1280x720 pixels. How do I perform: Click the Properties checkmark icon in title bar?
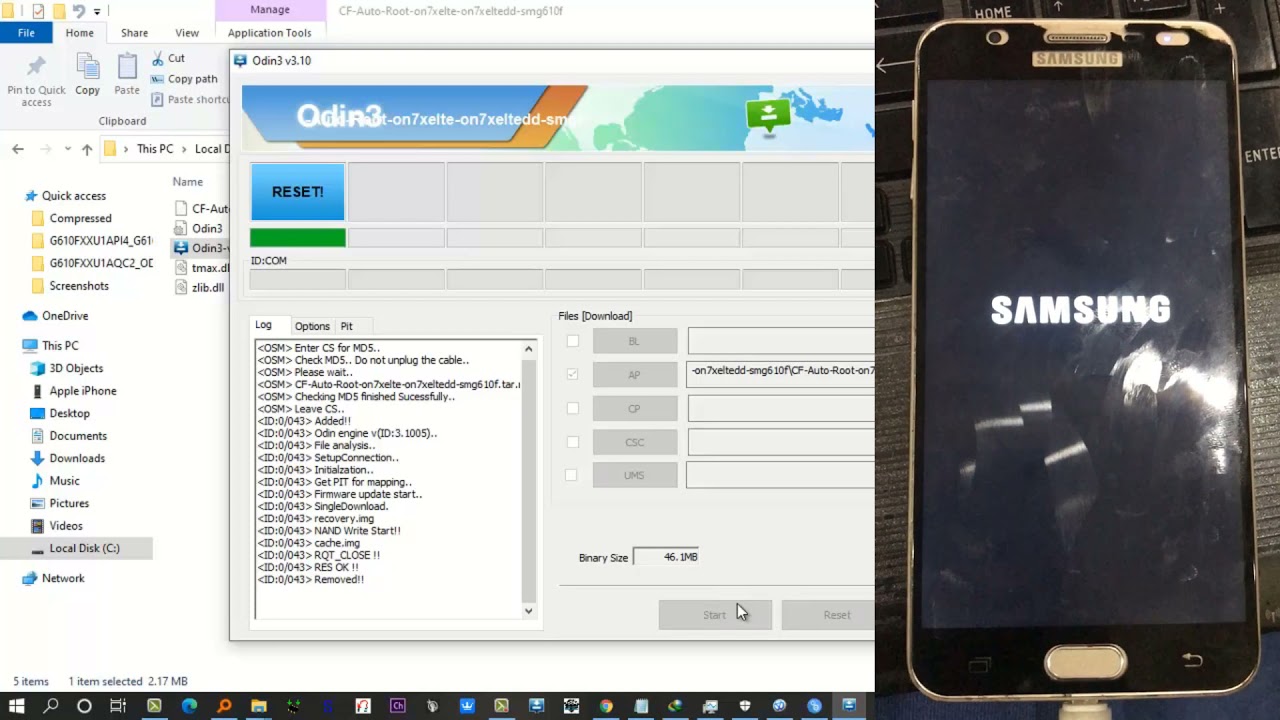tap(38, 11)
